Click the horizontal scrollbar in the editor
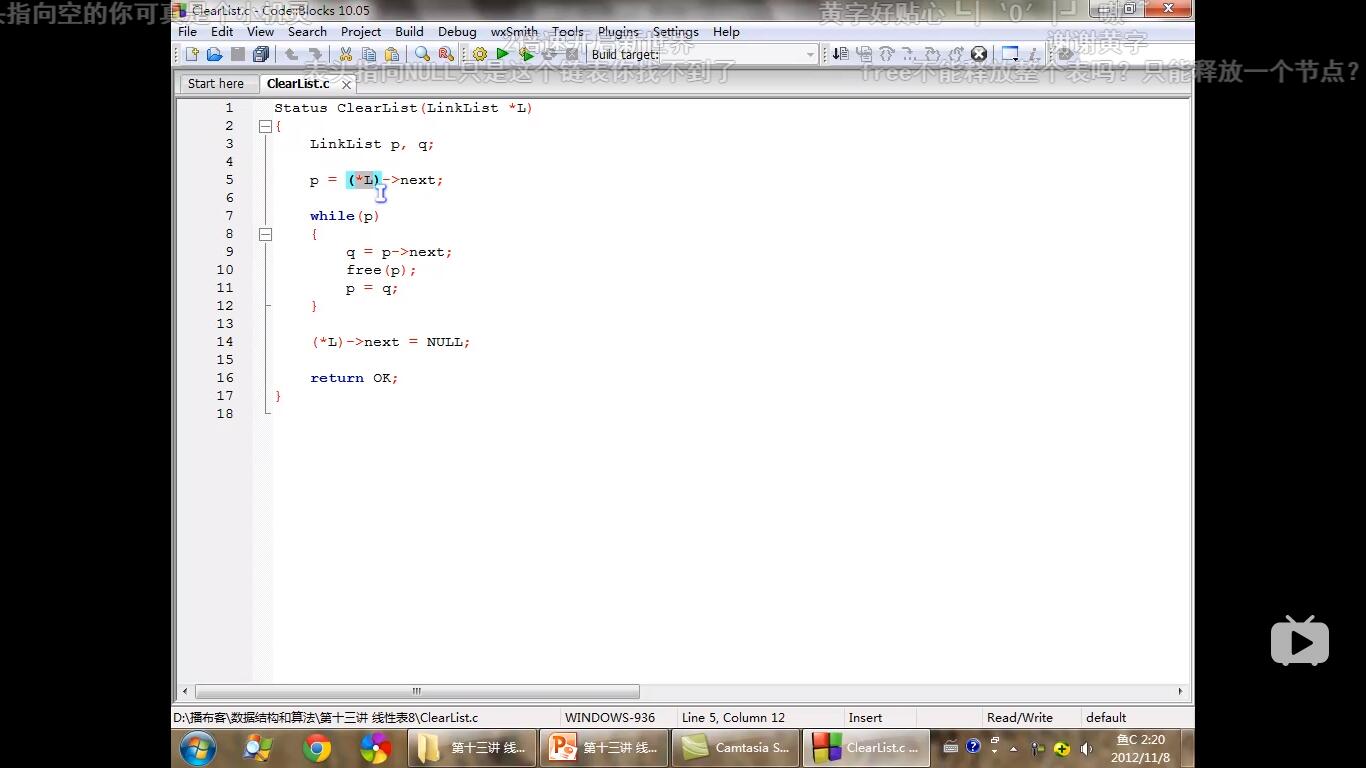1366x768 pixels. 417,691
